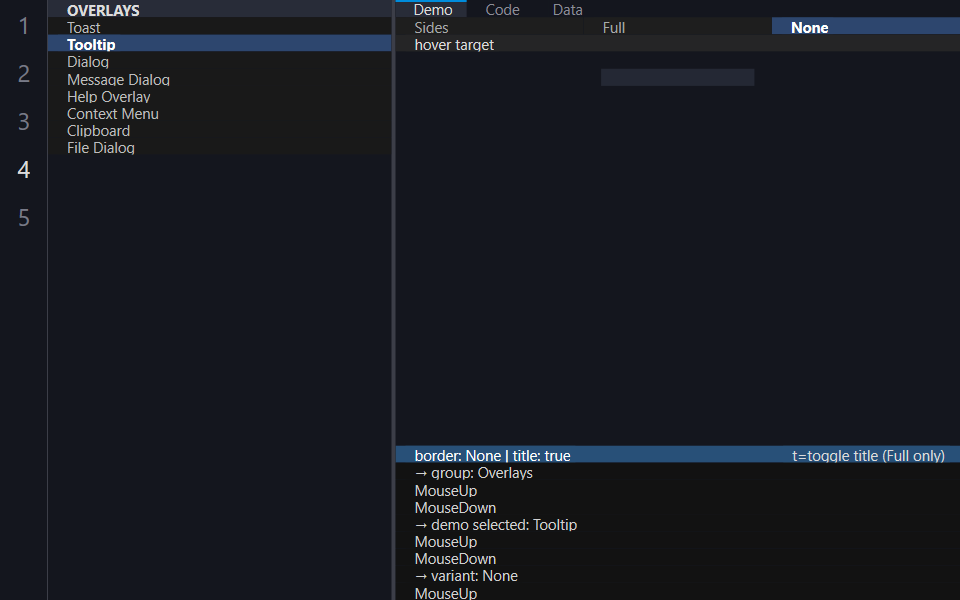Select the Sides border variant

click(490, 28)
